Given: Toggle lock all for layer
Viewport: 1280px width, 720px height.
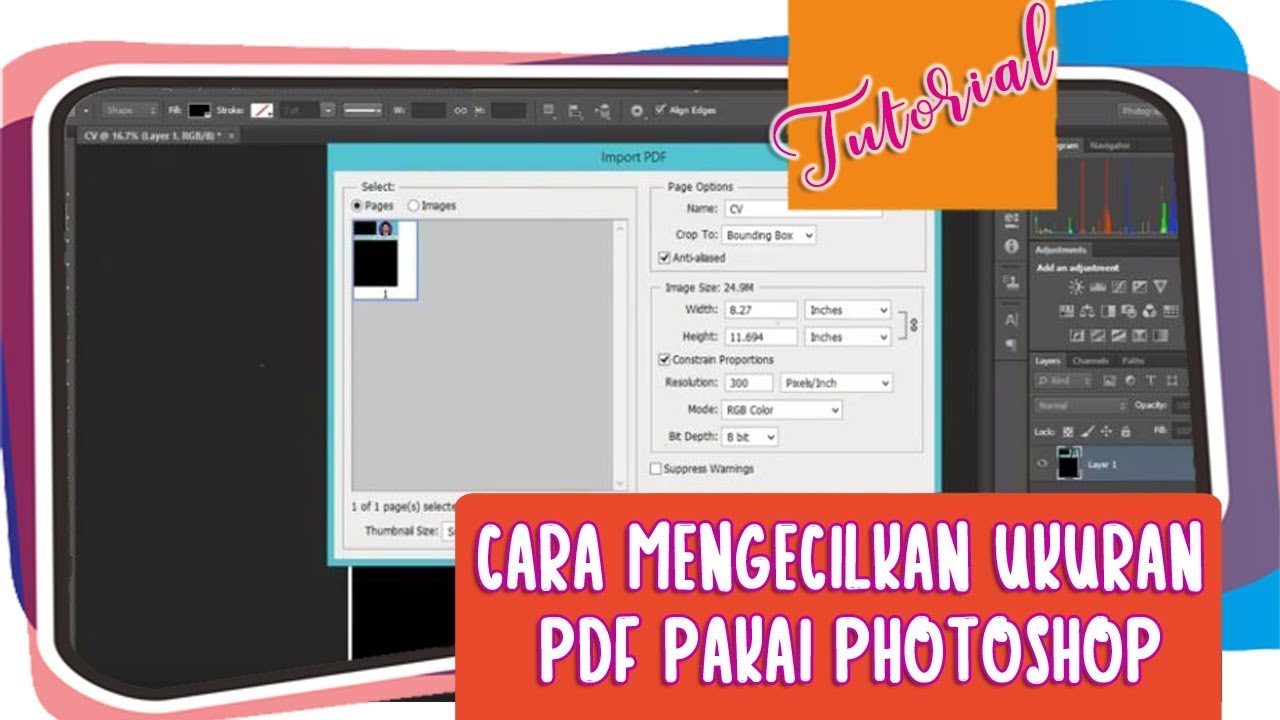Looking at the screenshot, I should [x=1125, y=431].
